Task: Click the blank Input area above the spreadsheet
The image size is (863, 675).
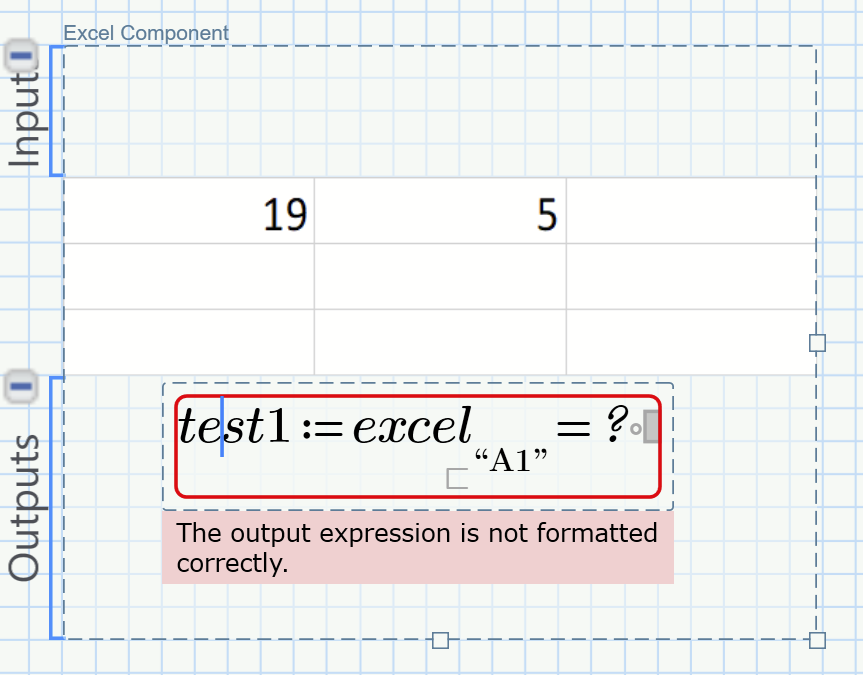Action: coord(440,112)
